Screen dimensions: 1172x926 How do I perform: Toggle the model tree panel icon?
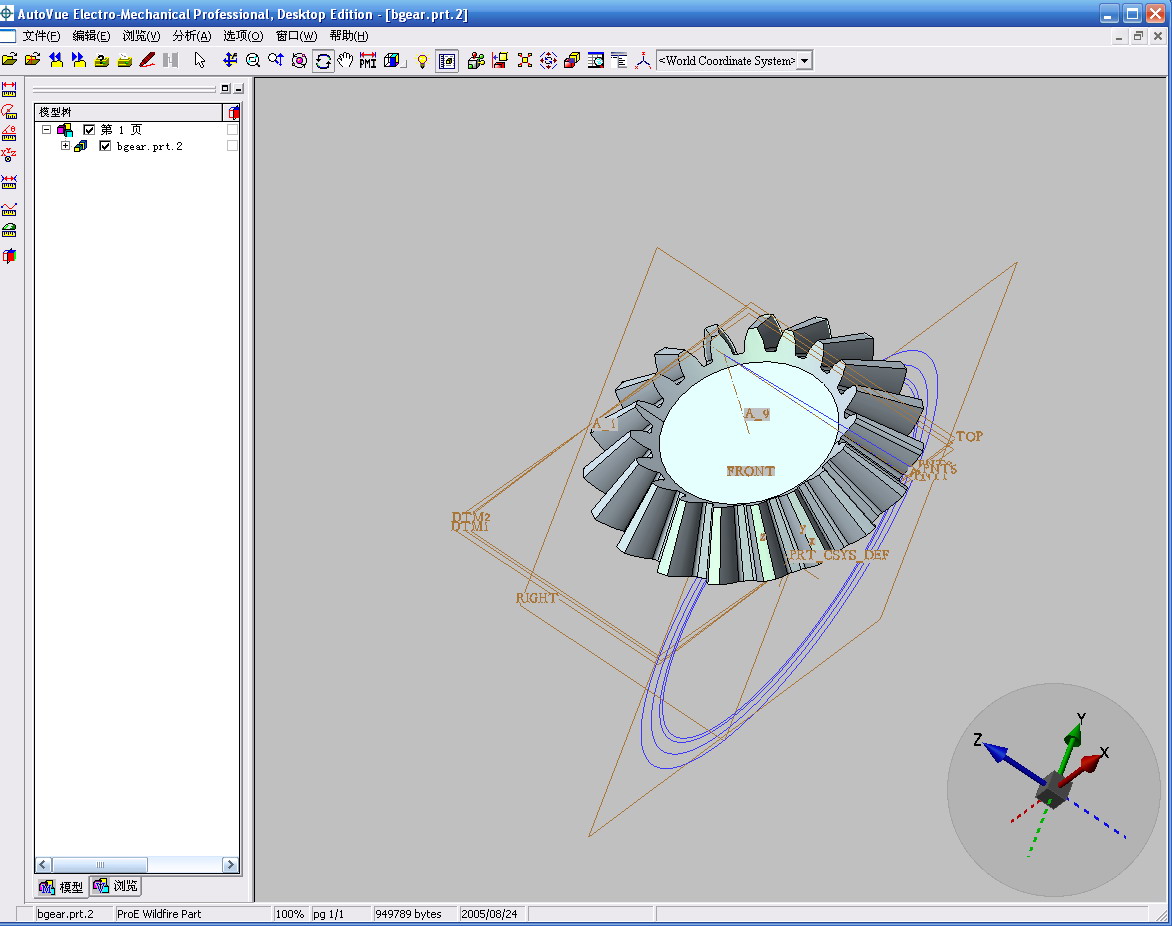(447, 61)
